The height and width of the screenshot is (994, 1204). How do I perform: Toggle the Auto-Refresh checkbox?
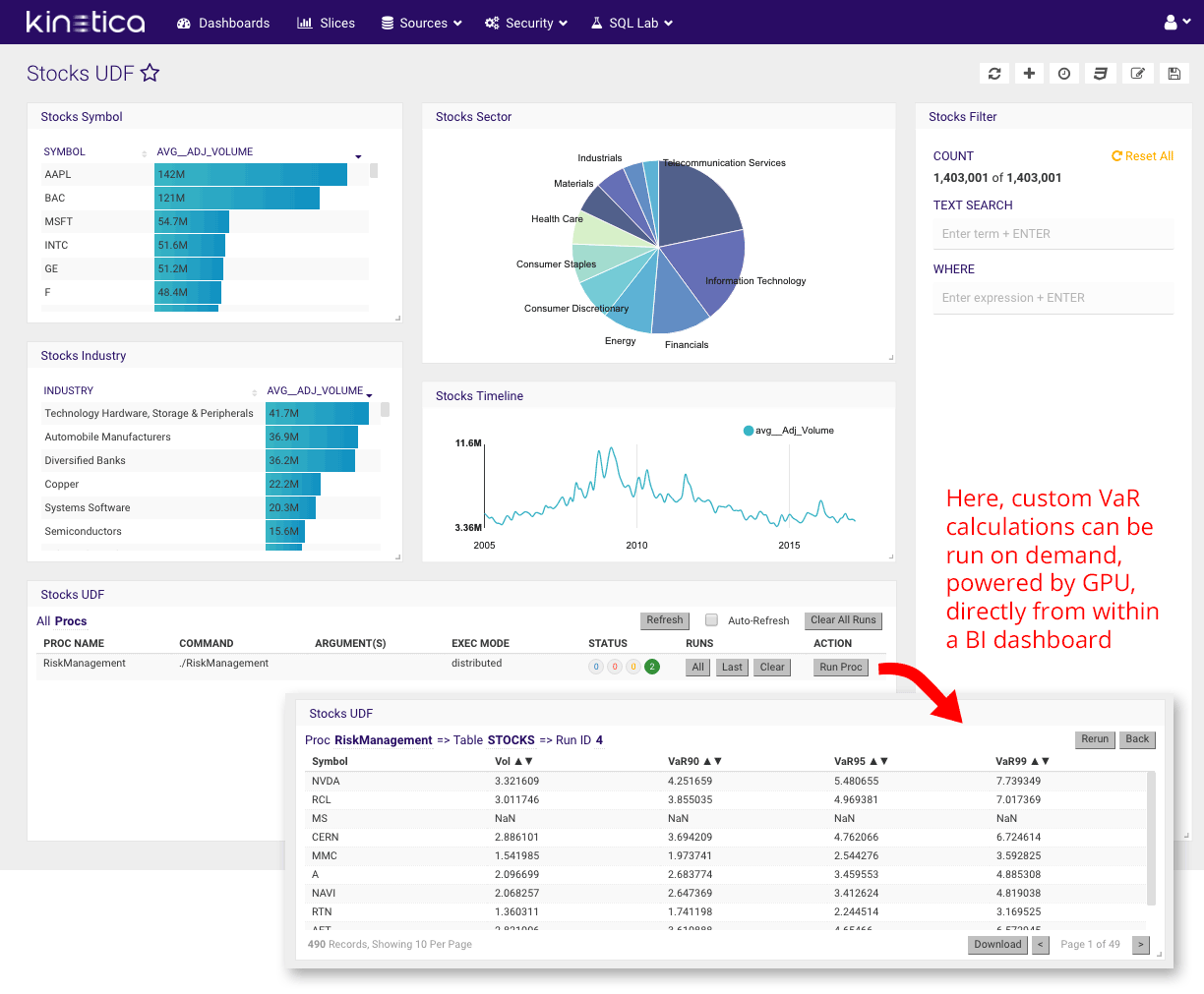(x=712, y=619)
